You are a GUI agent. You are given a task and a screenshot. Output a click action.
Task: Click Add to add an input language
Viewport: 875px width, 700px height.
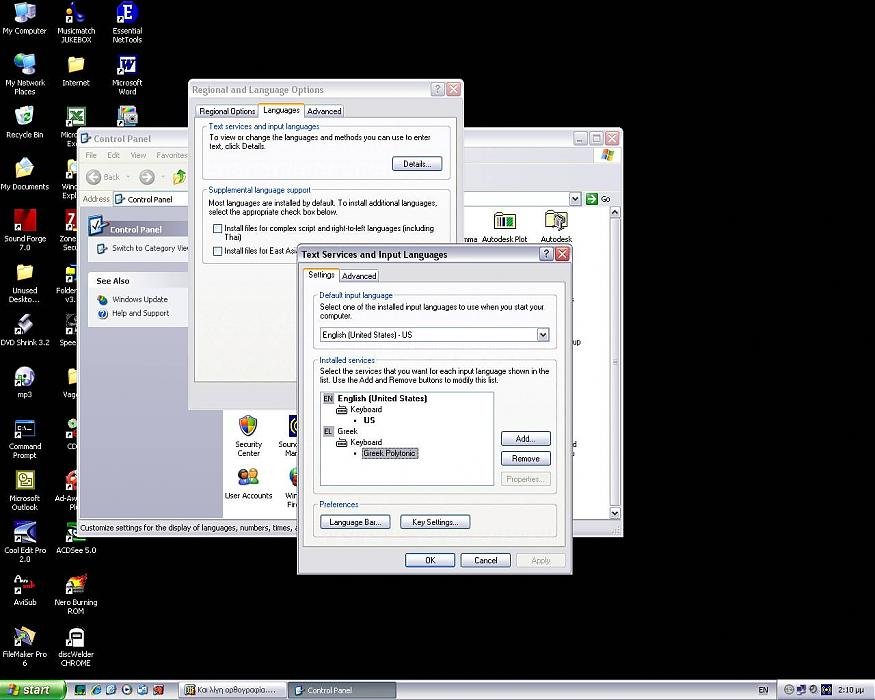pyautogui.click(x=525, y=438)
